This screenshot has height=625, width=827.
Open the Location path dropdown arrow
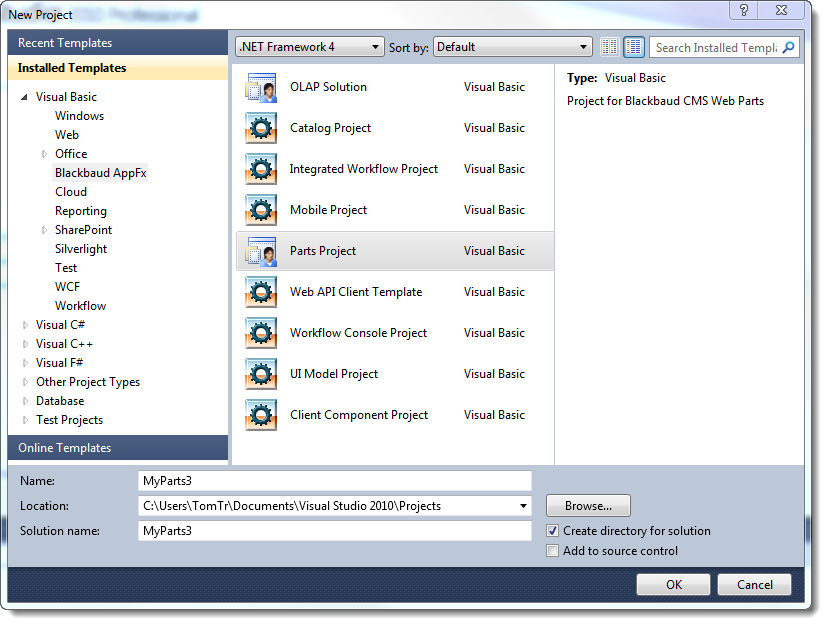tap(523, 506)
